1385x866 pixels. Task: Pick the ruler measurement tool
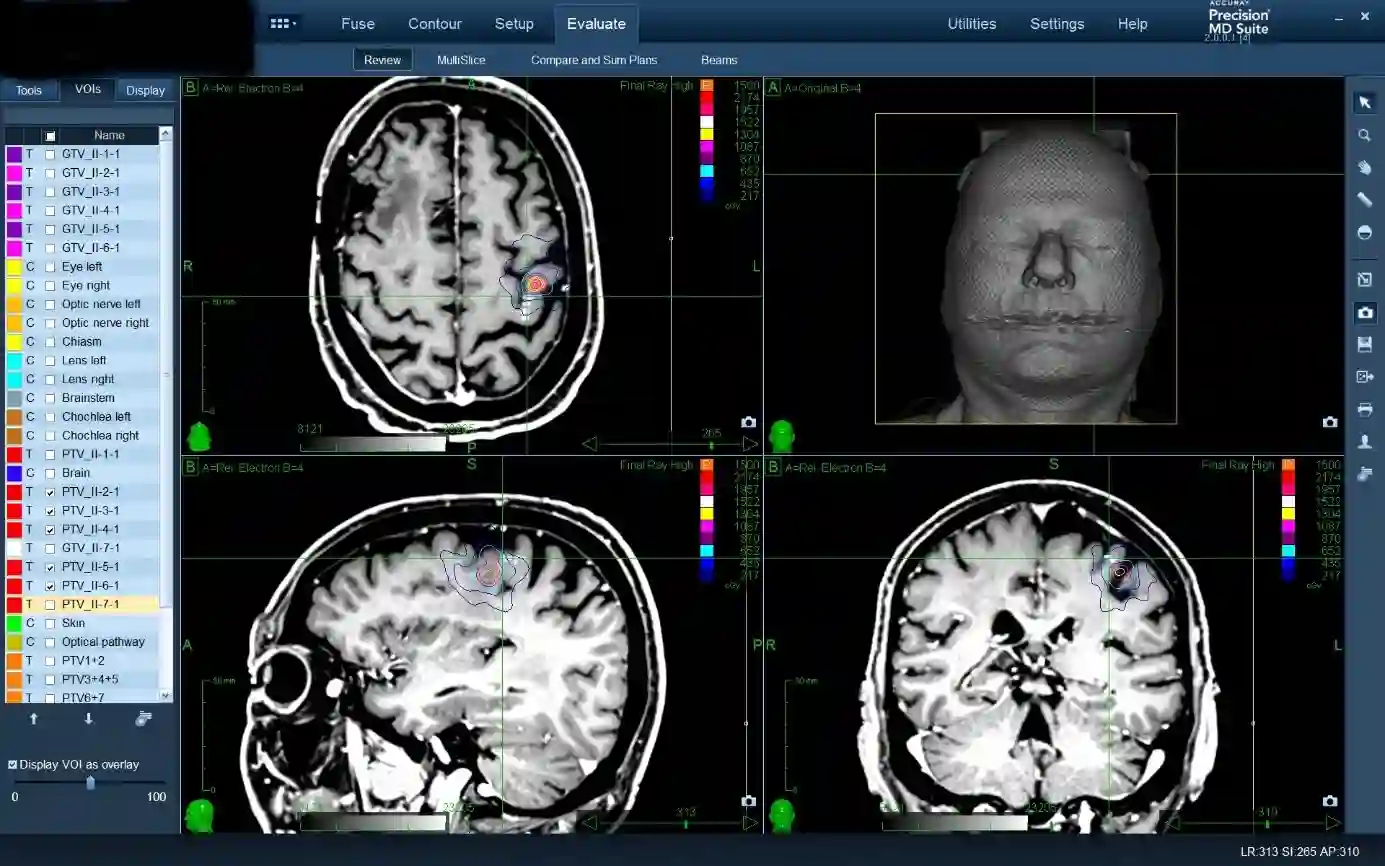(x=1365, y=200)
